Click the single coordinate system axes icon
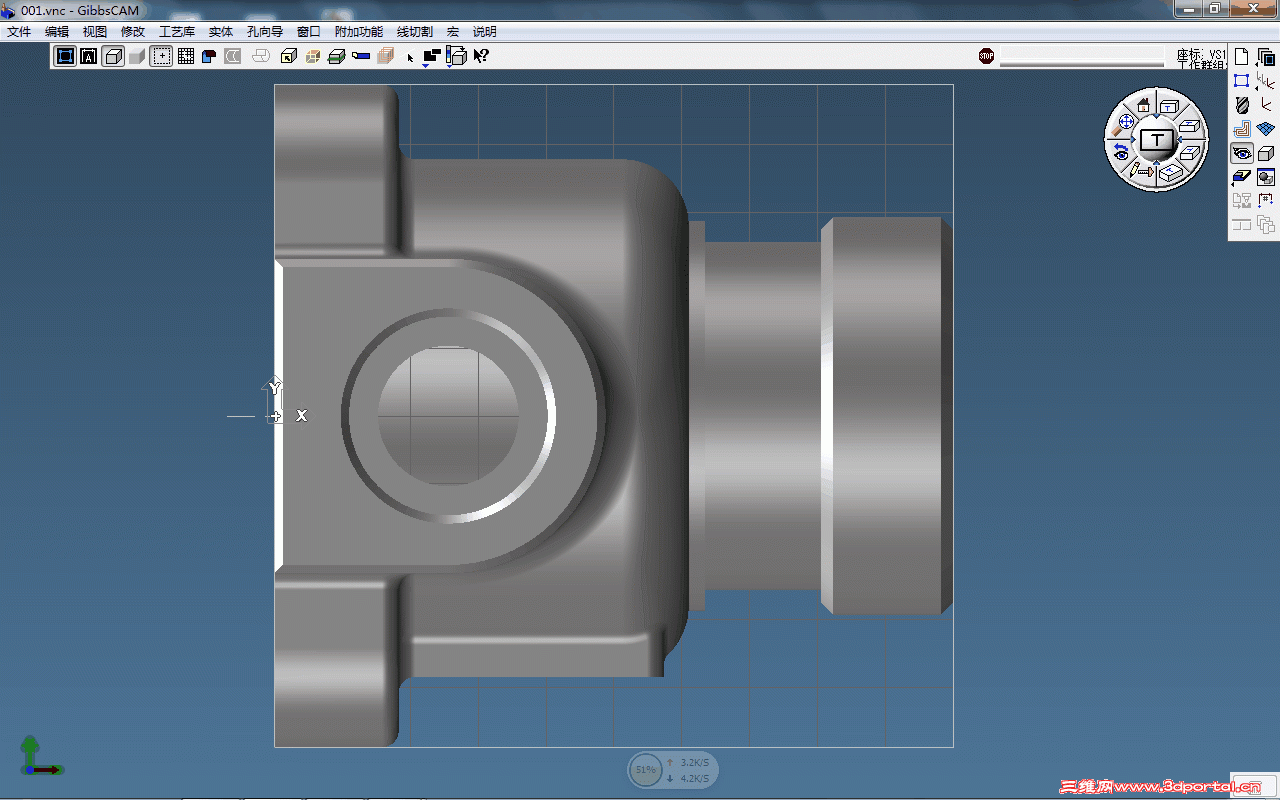This screenshot has width=1280, height=800. [x=1265, y=105]
